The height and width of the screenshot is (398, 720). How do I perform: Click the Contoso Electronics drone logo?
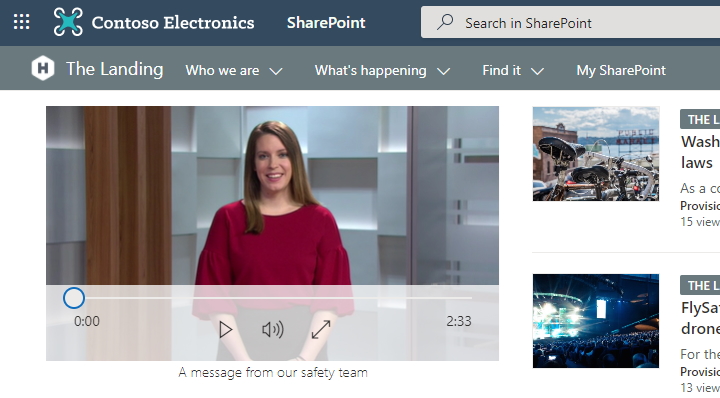(x=68, y=22)
